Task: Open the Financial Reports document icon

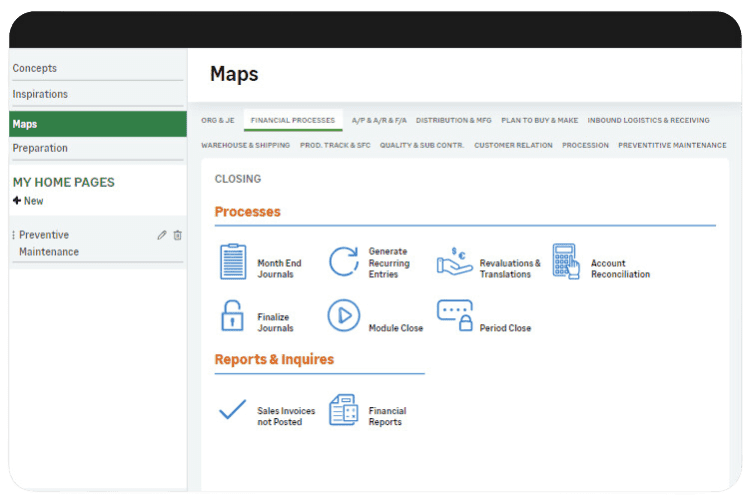Action: tap(343, 409)
